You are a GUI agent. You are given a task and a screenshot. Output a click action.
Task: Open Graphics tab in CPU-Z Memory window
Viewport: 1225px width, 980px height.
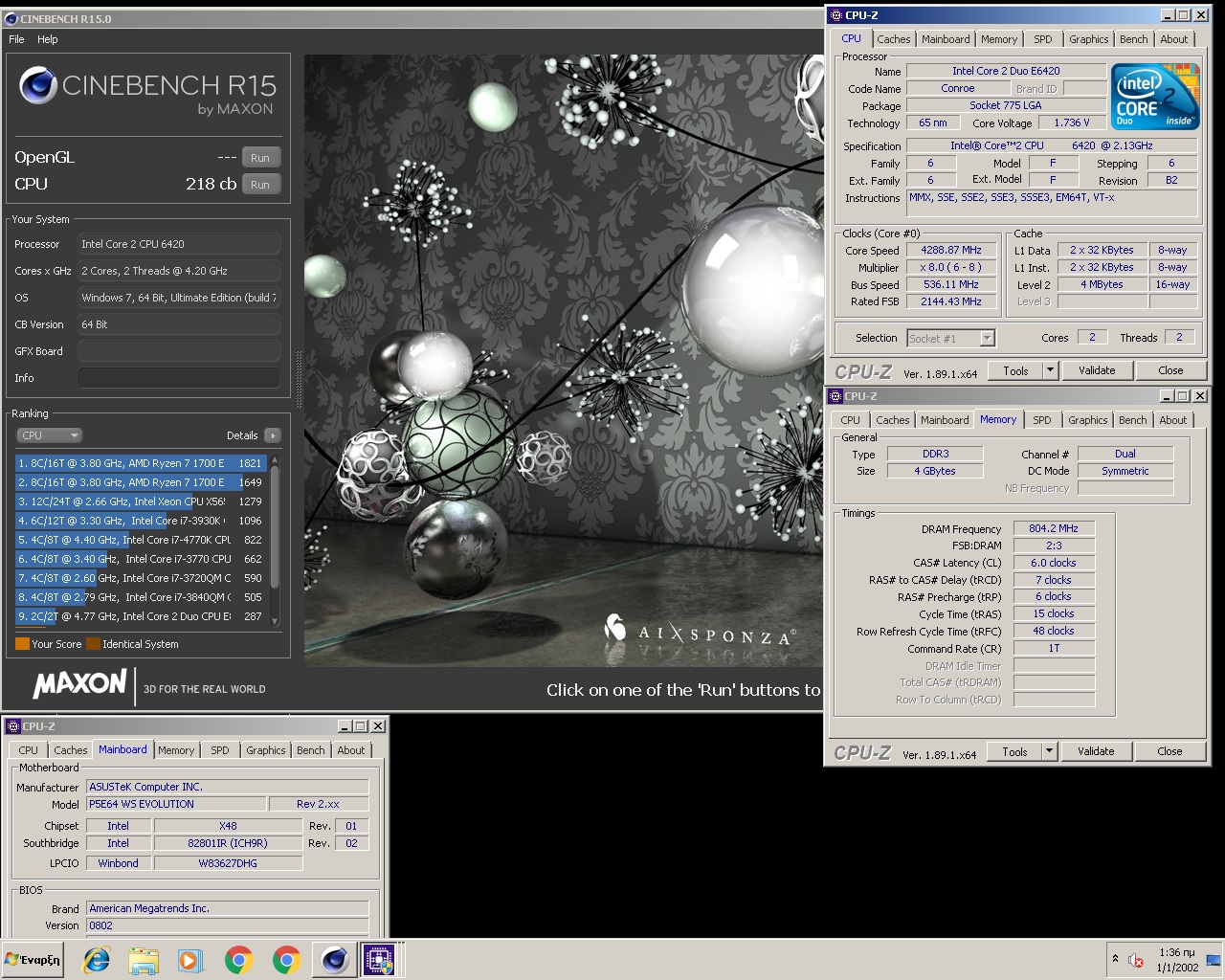point(1088,420)
